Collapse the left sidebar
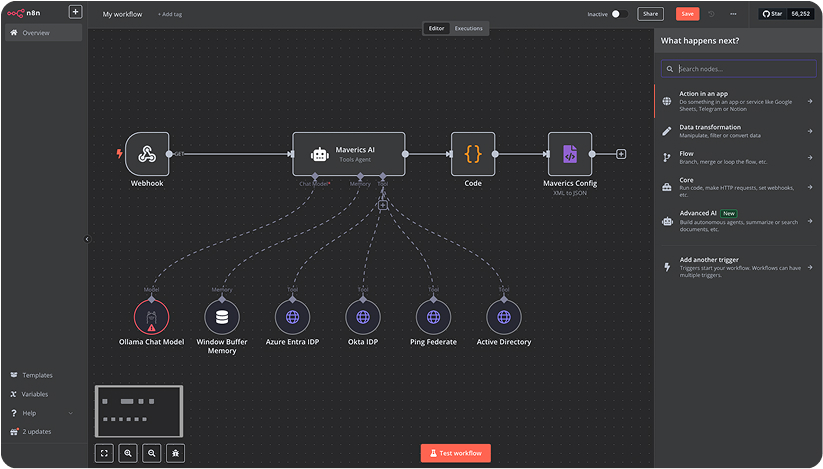The image size is (823, 469). (x=87, y=239)
